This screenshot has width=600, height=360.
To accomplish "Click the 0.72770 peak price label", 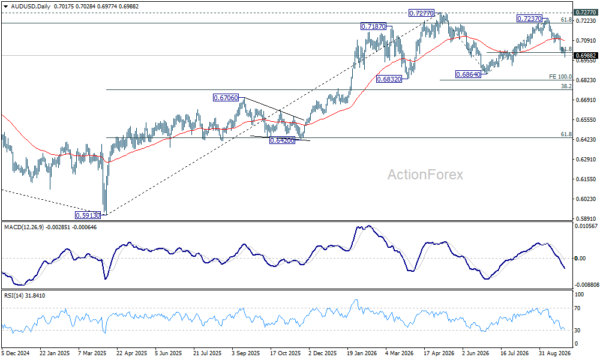I will point(421,13).
